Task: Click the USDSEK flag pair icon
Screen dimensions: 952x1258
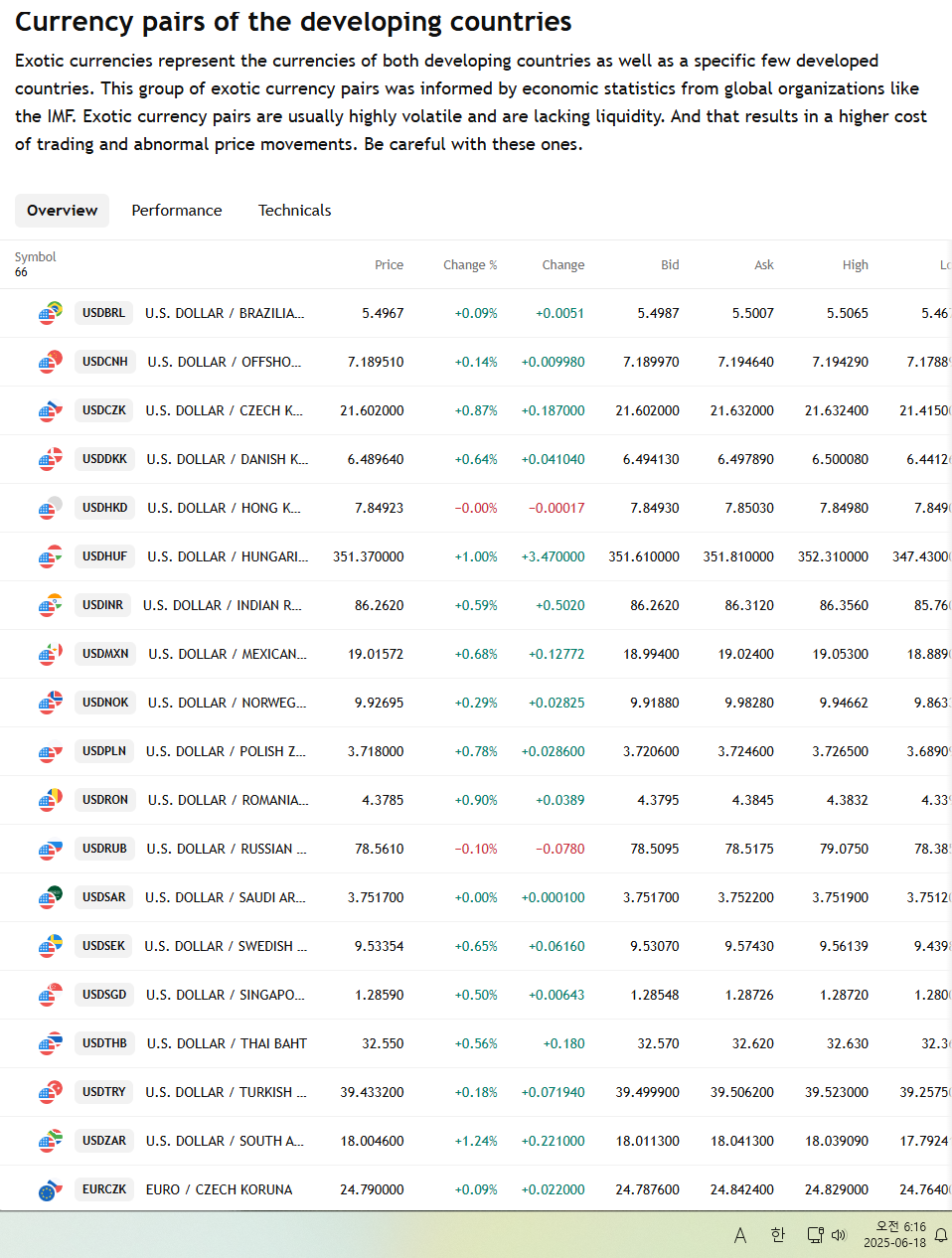Action: (51, 946)
